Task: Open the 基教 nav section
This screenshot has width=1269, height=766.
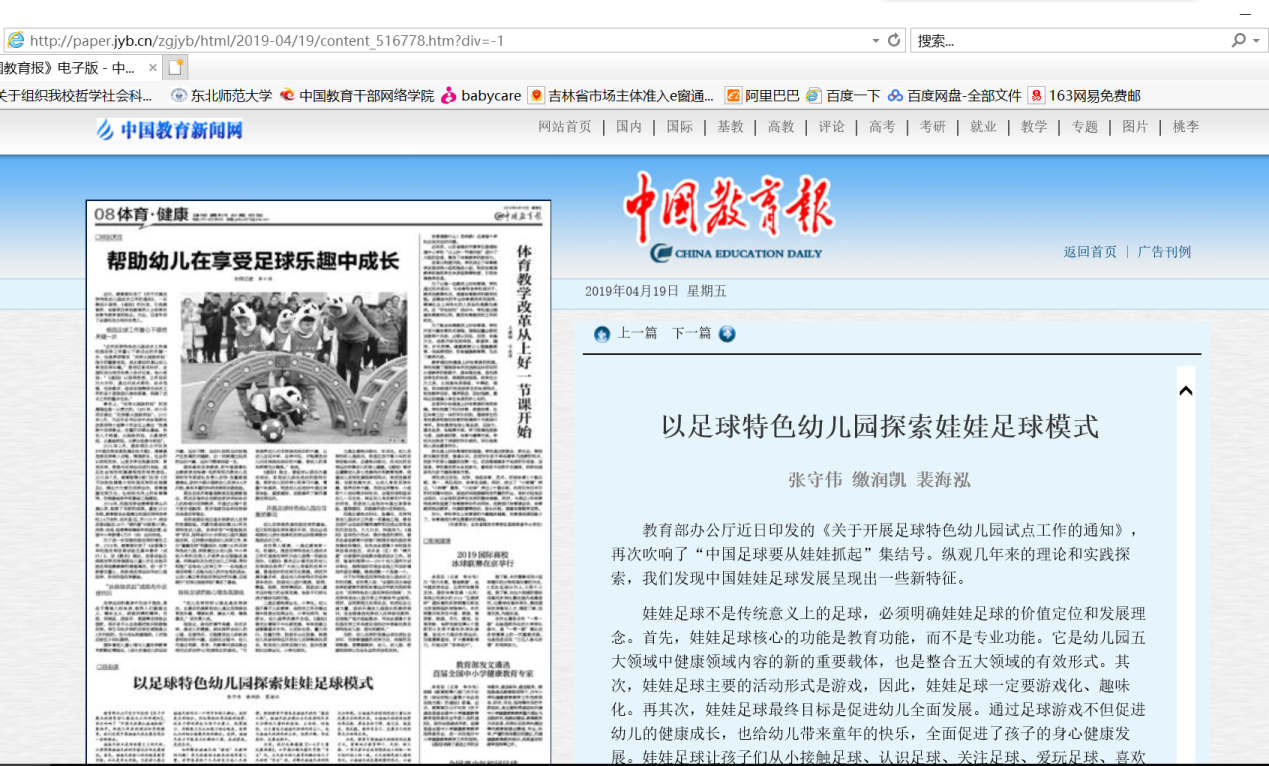Action: click(730, 127)
